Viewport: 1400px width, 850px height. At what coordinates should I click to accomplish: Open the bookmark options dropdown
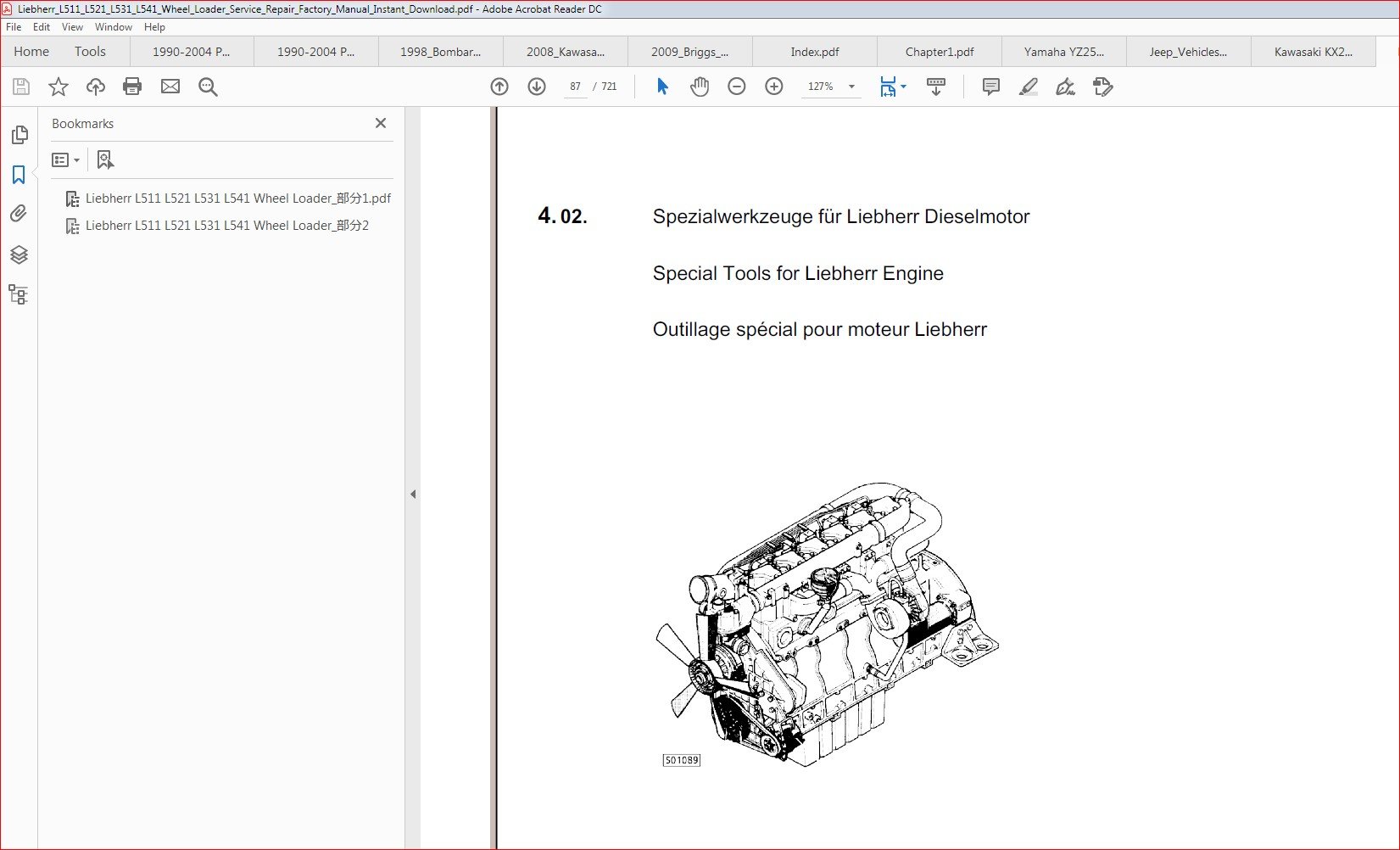[65, 159]
